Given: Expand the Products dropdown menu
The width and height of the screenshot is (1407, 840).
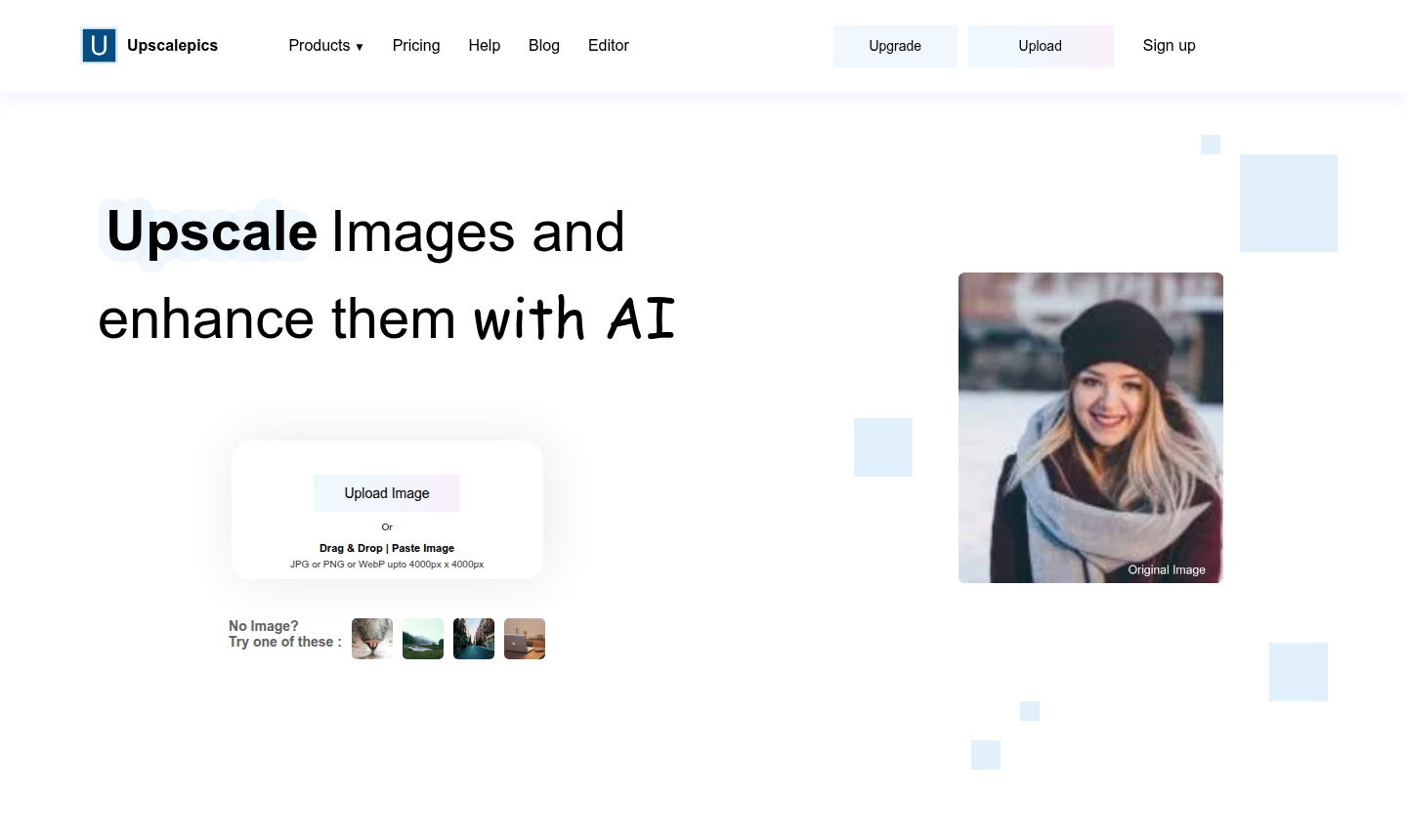Looking at the screenshot, I should click(325, 46).
